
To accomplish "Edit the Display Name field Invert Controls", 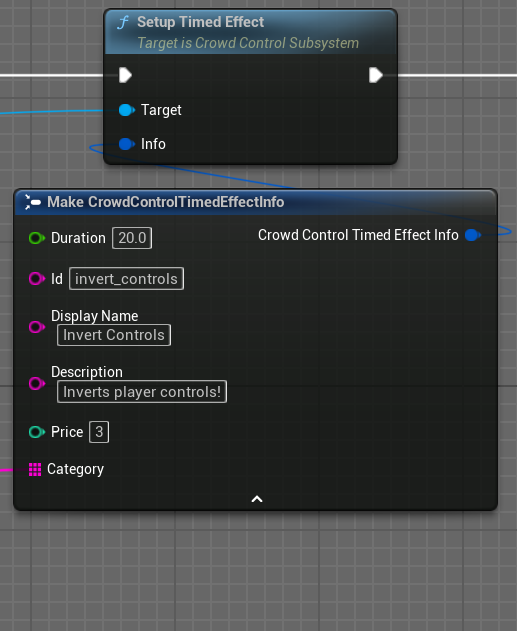I will tap(114, 335).
